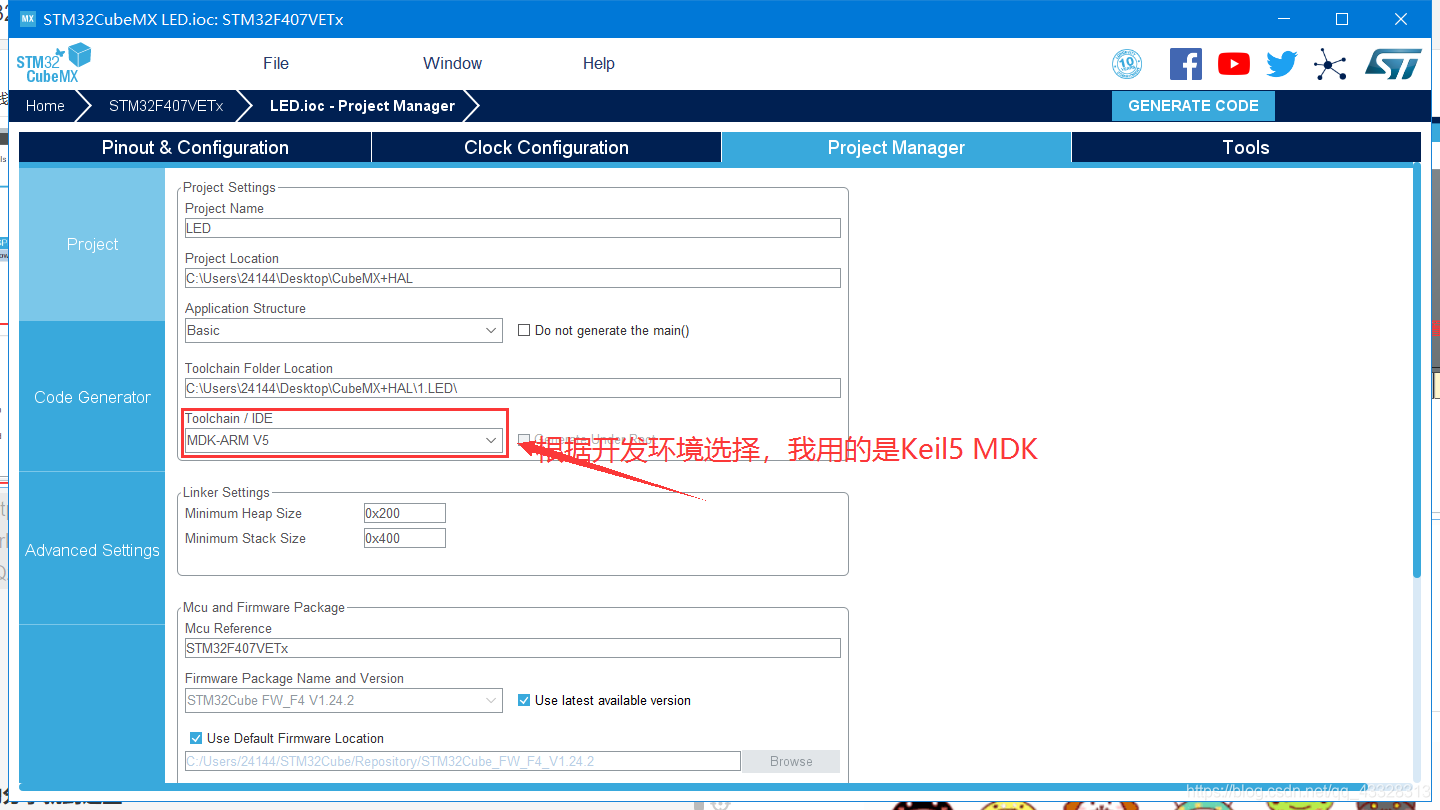Select LED.ioc - Project Manager breadcrumb

362,106
